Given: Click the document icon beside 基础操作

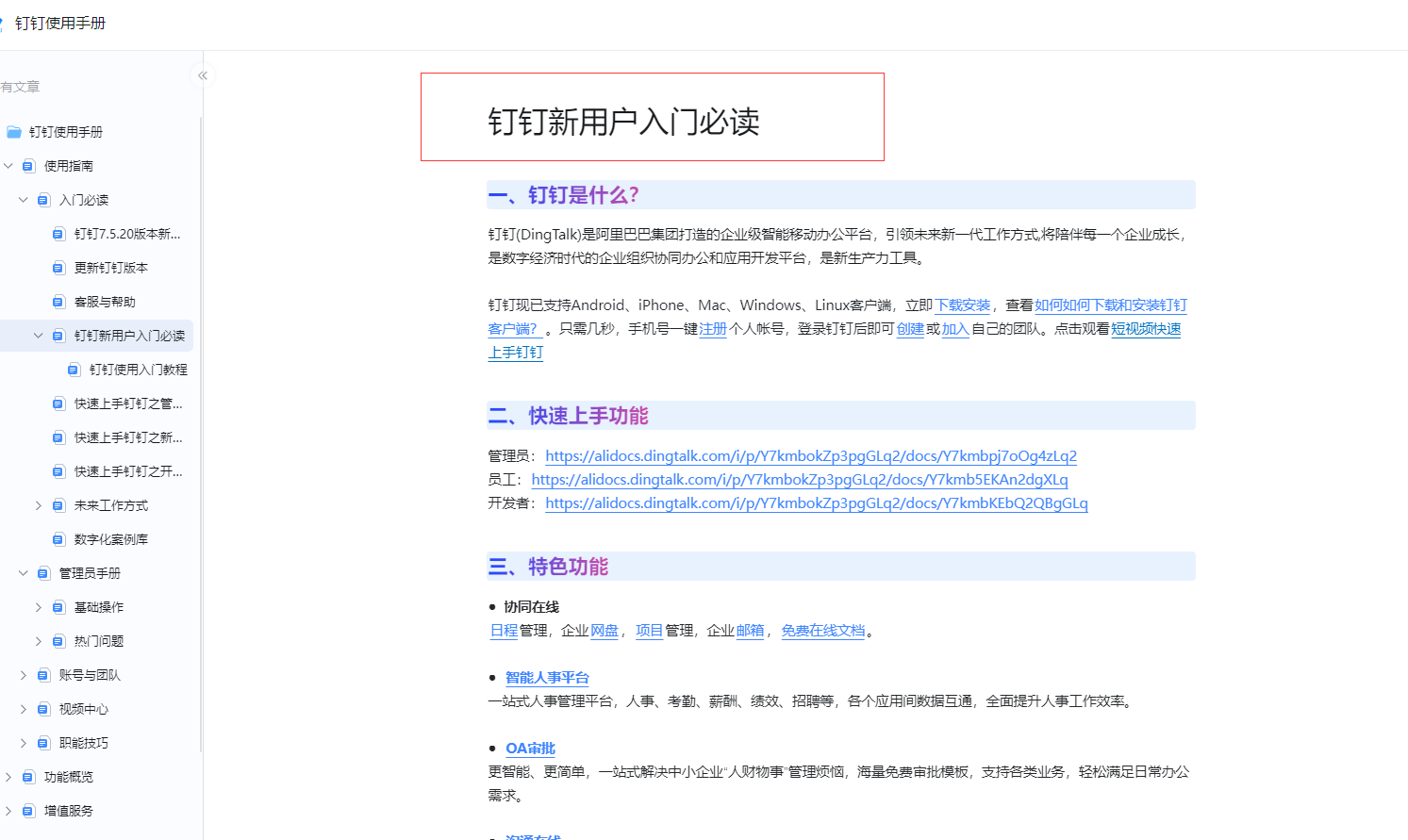Looking at the screenshot, I should pyautogui.click(x=58, y=607).
